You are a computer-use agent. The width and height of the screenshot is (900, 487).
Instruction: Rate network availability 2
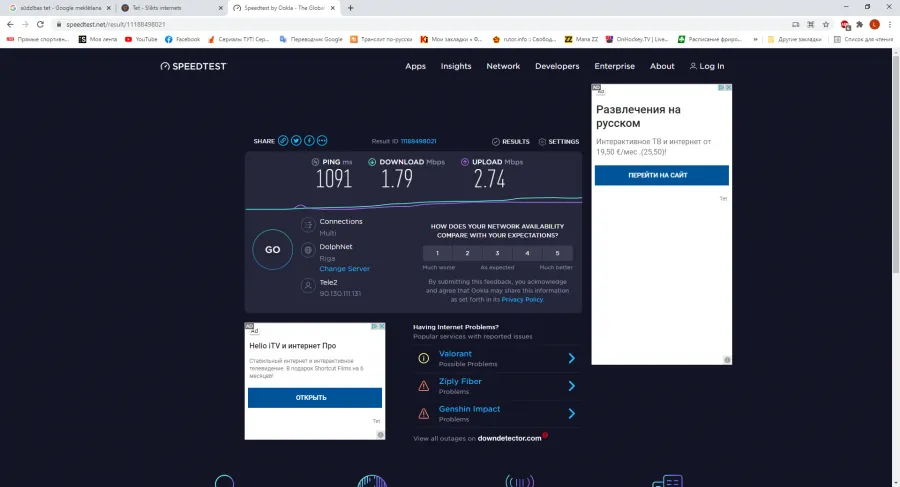pos(467,253)
